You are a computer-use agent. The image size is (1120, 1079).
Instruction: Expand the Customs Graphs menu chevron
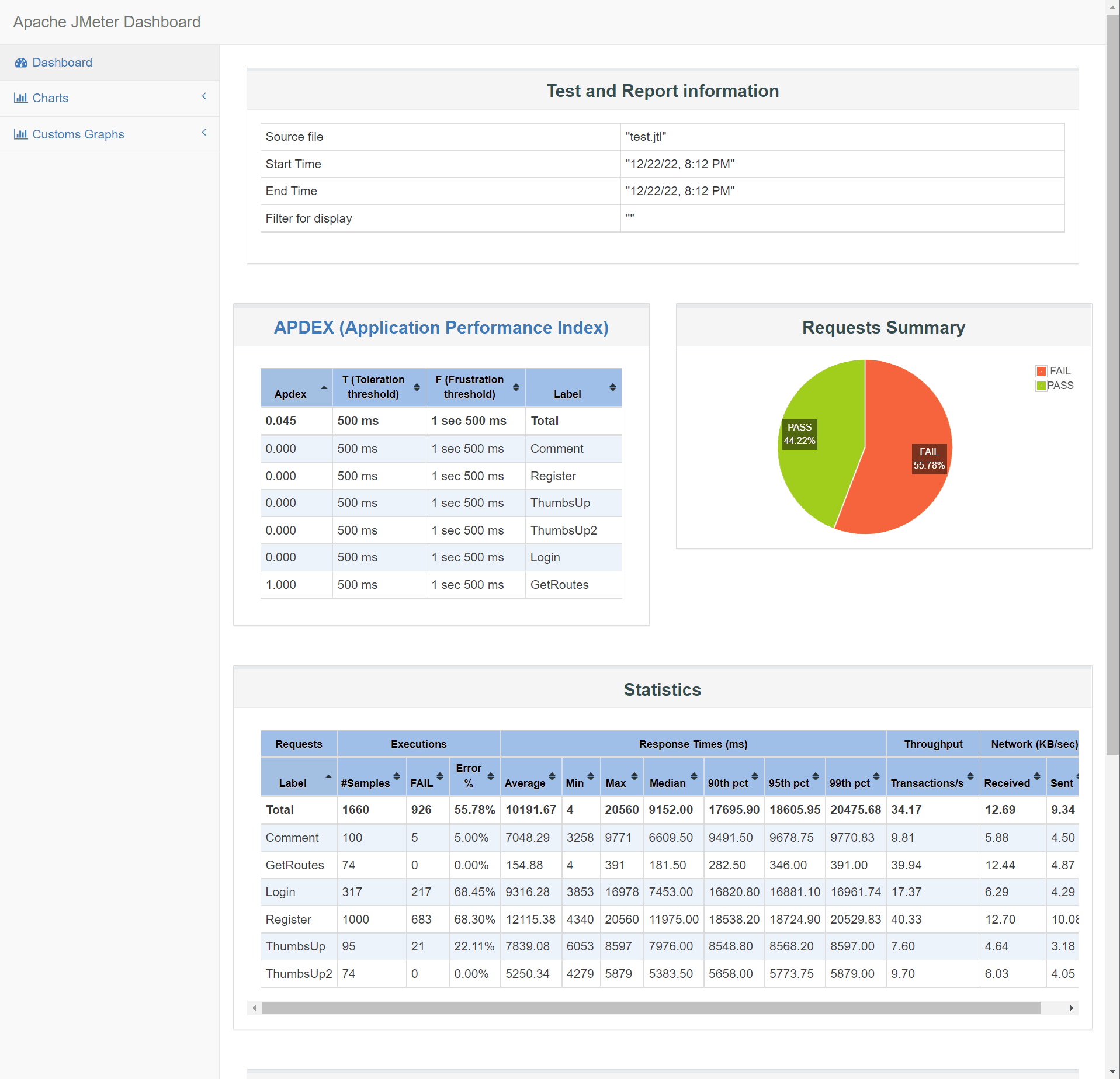pos(204,133)
